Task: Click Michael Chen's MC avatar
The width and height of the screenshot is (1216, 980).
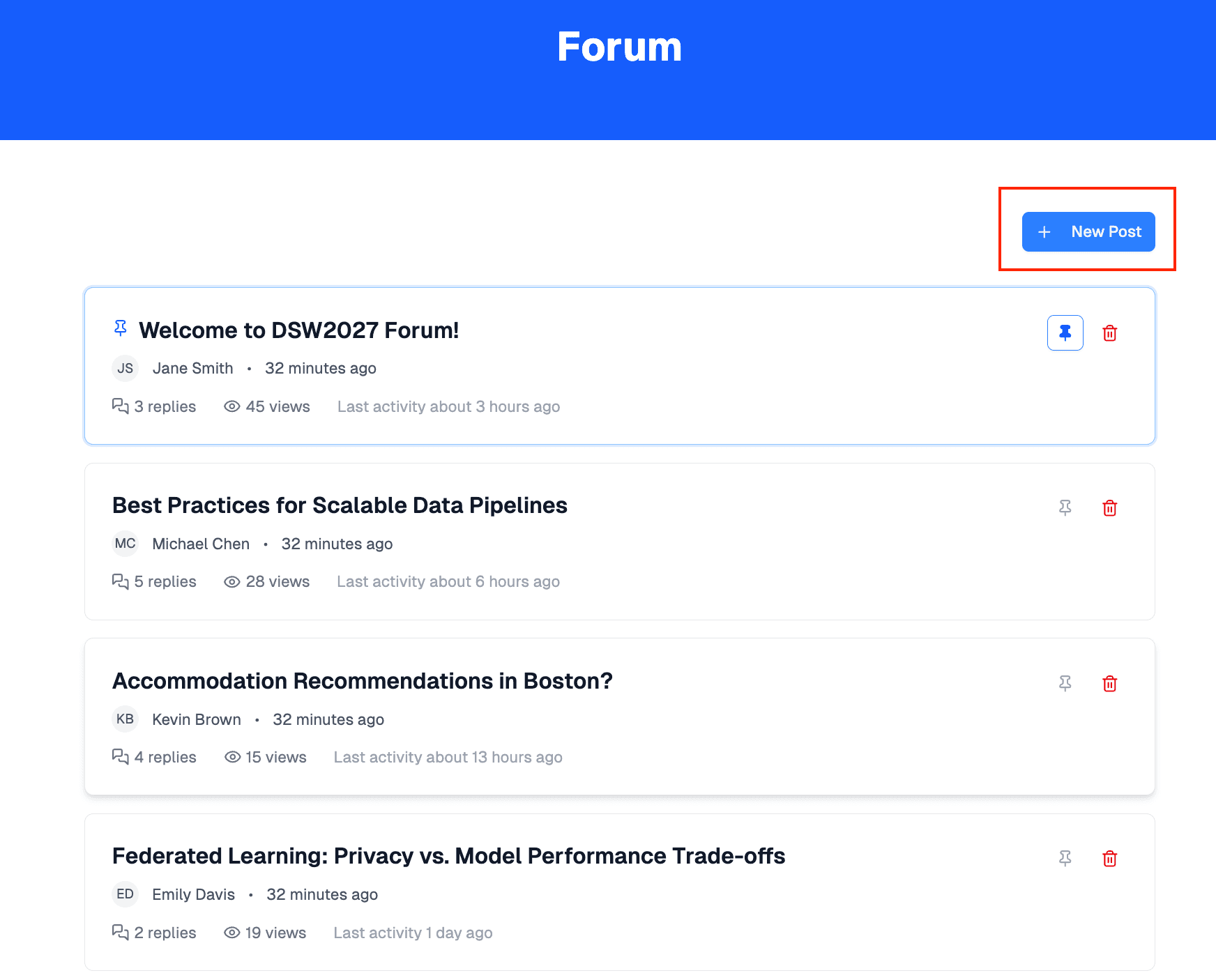Action: coord(125,544)
